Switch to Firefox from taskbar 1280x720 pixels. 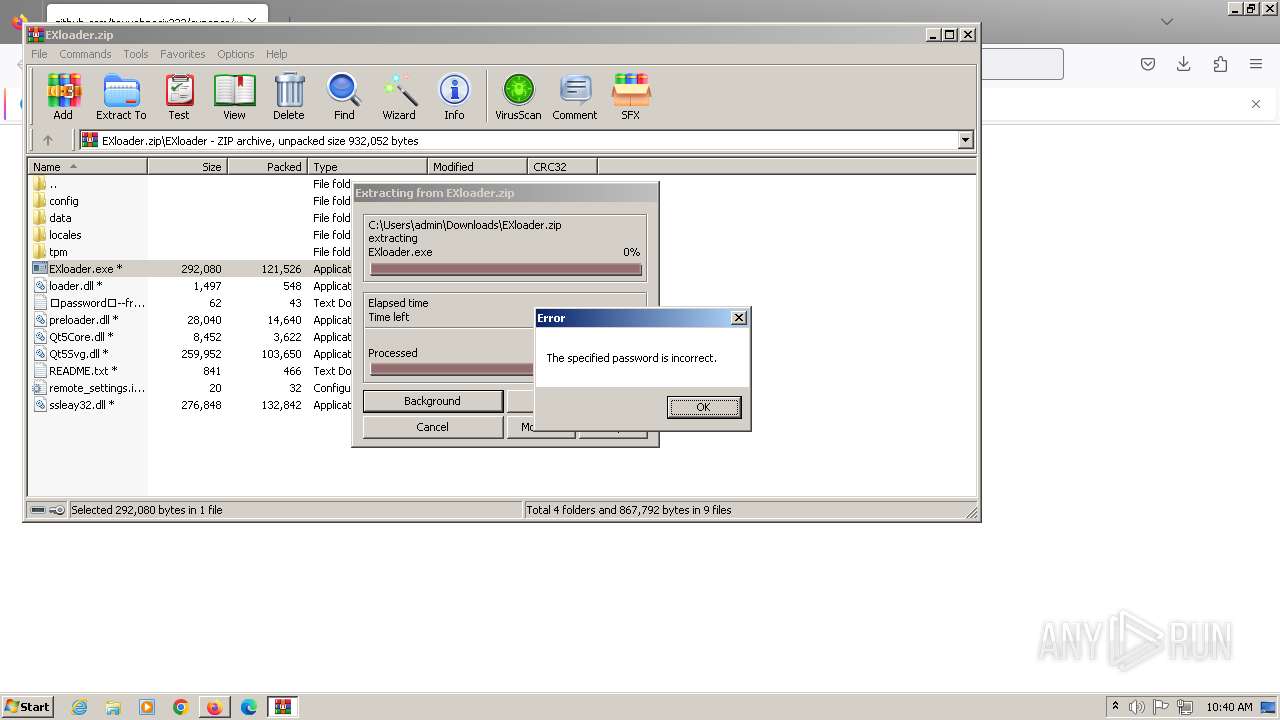[214, 707]
